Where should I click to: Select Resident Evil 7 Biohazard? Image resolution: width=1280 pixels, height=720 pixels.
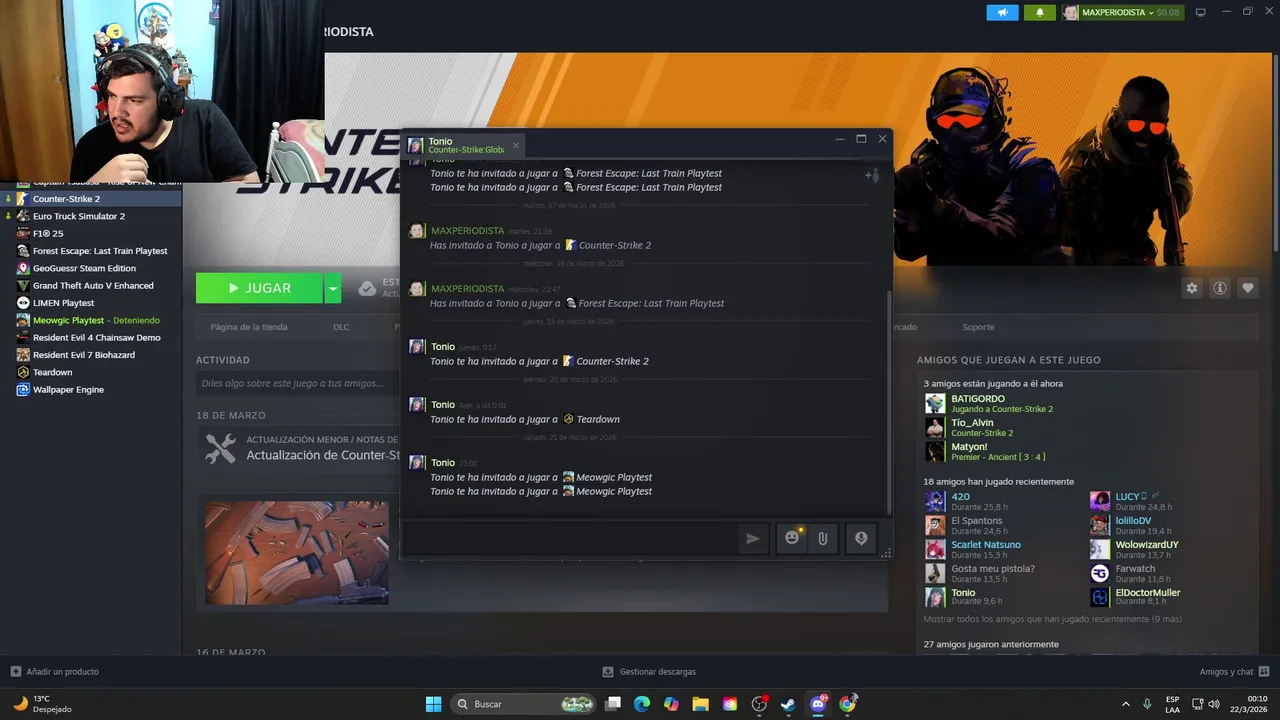tap(91, 355)
